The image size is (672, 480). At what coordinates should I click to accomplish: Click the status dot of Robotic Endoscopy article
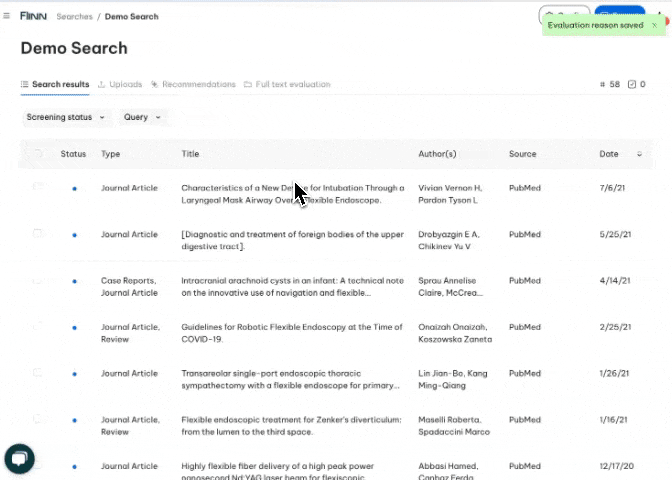coord(74,328)
